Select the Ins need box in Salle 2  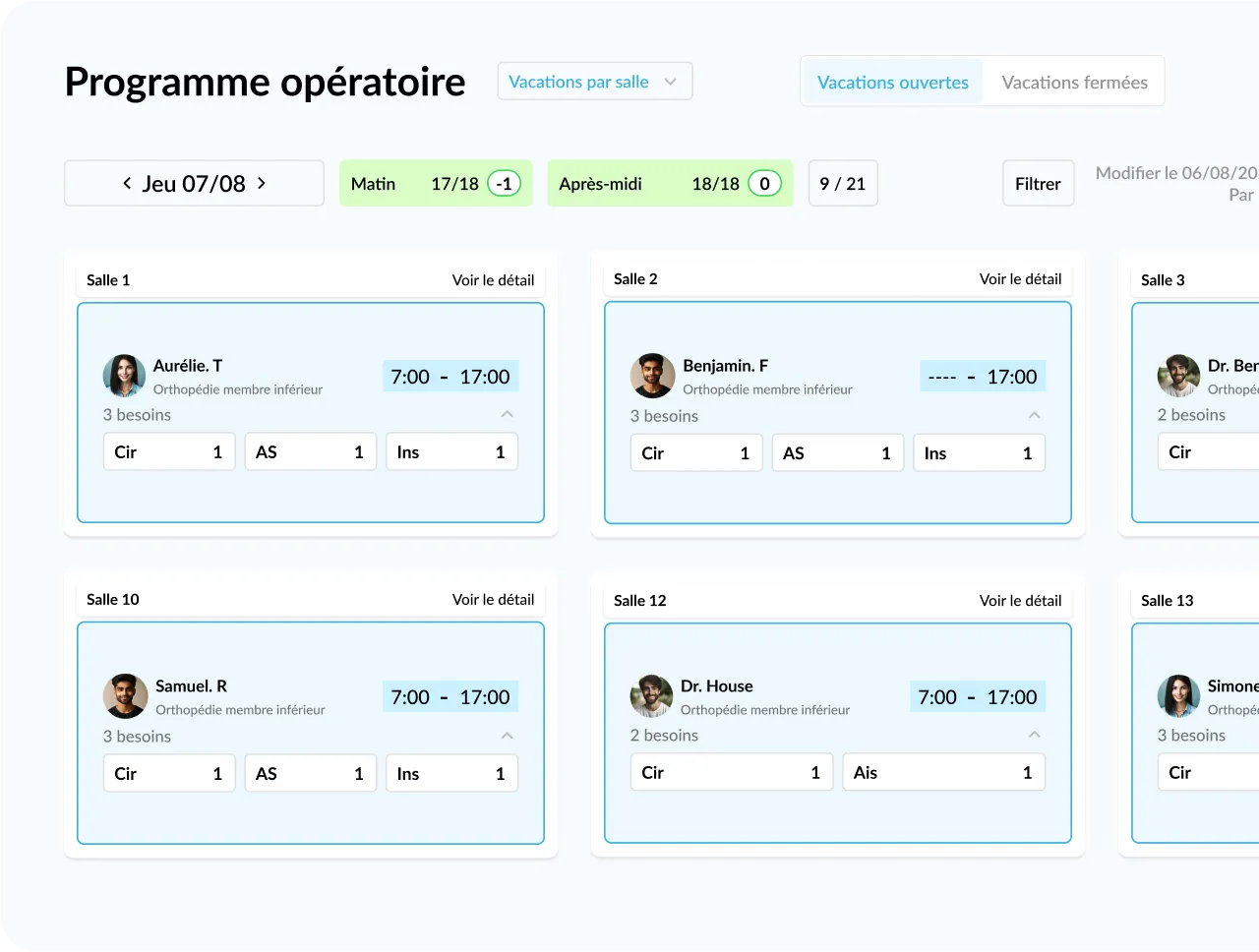point(980,453)
